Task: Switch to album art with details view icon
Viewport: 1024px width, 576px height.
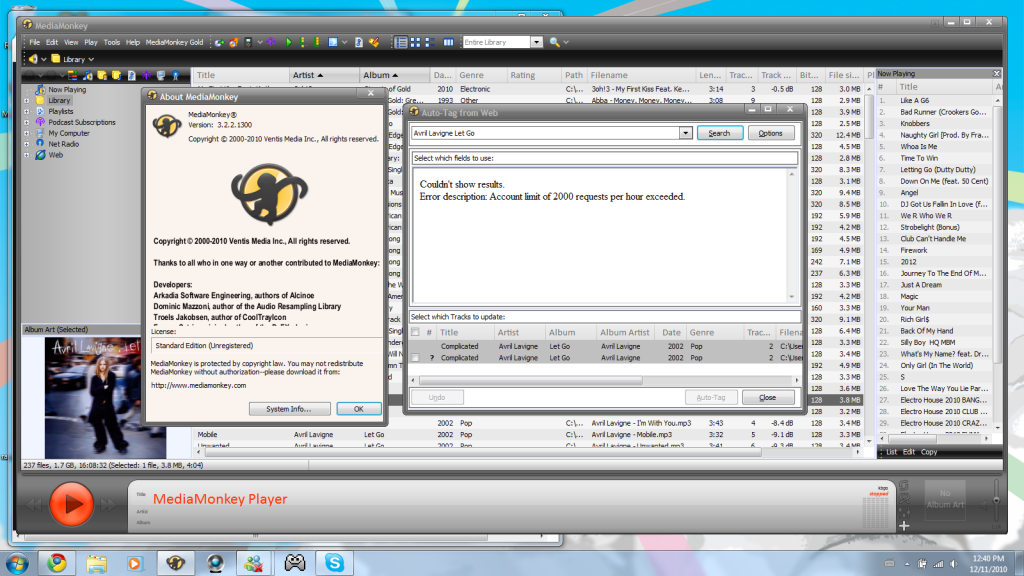Action: [430, 42]
